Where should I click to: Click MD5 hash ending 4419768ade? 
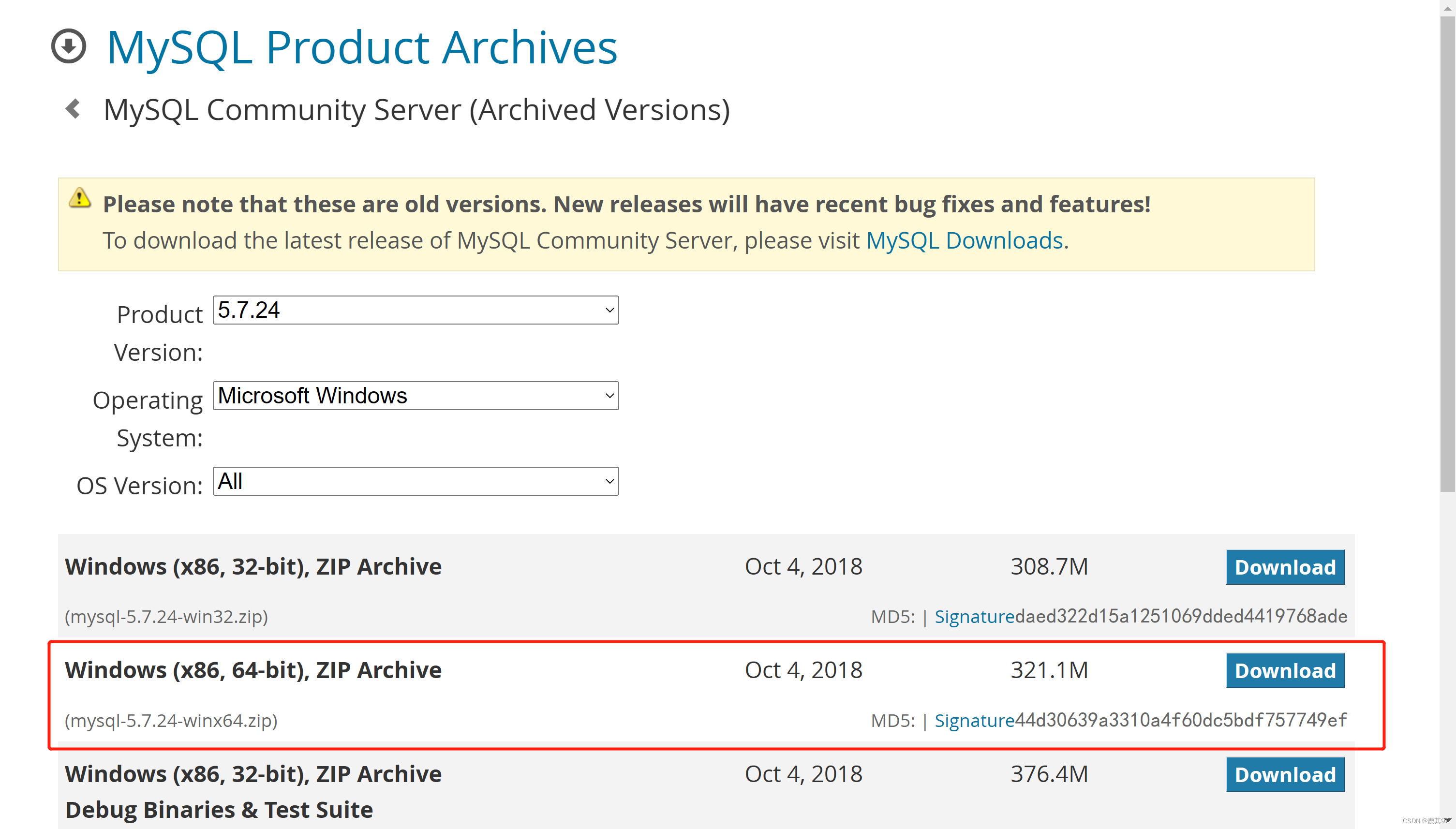click(1181, 616)
